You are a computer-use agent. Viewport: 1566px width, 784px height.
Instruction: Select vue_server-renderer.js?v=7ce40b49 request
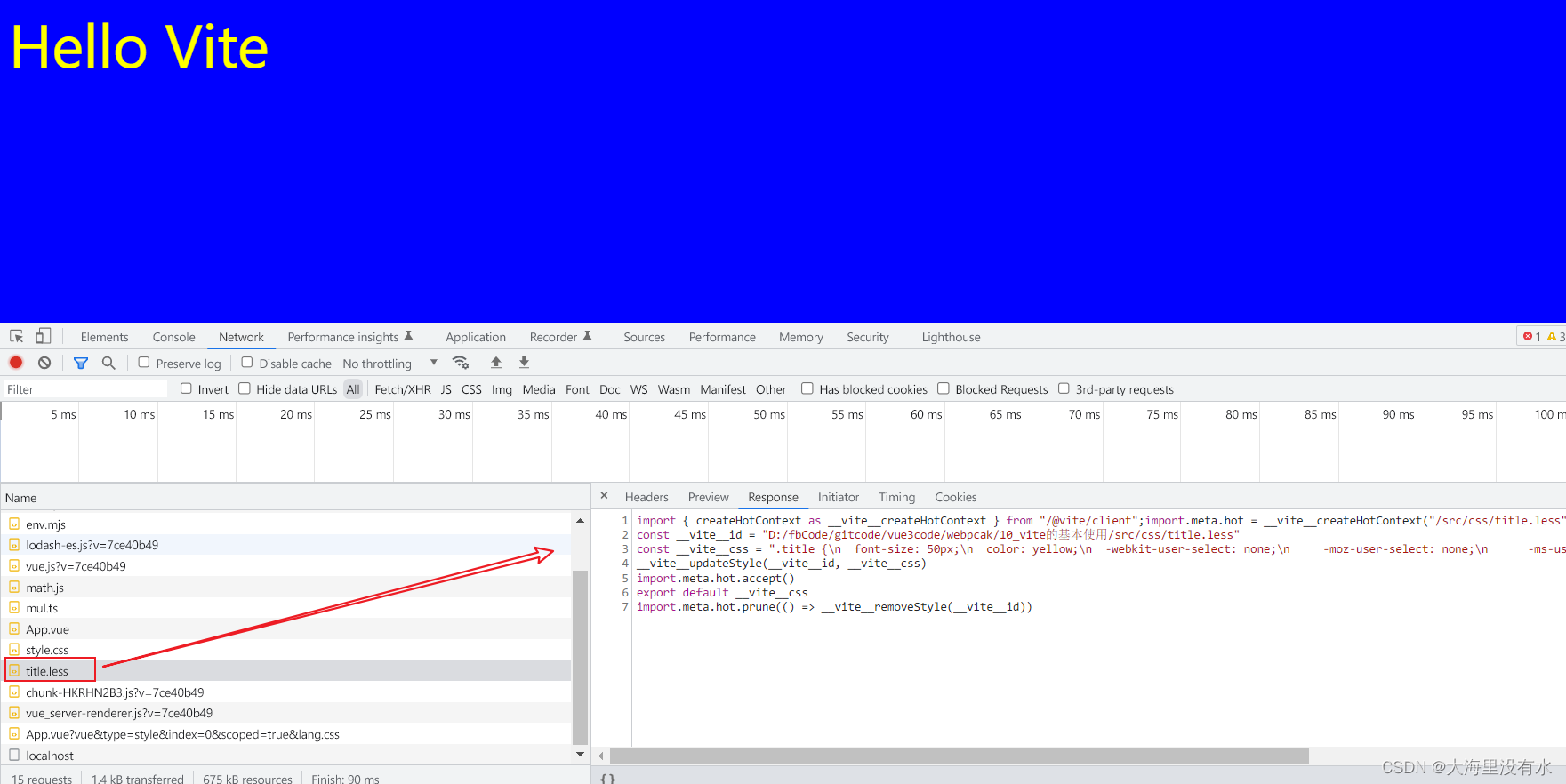click(x=286, y=713)
